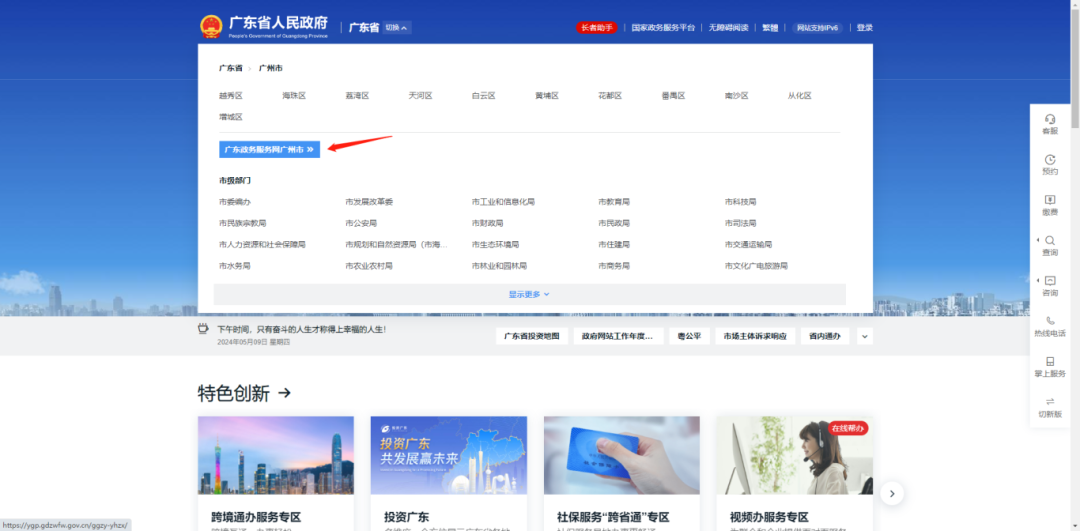Select 海珠区 district
Image resolution: width=1080 pixels, height=531 pixels.
point(294,96)
